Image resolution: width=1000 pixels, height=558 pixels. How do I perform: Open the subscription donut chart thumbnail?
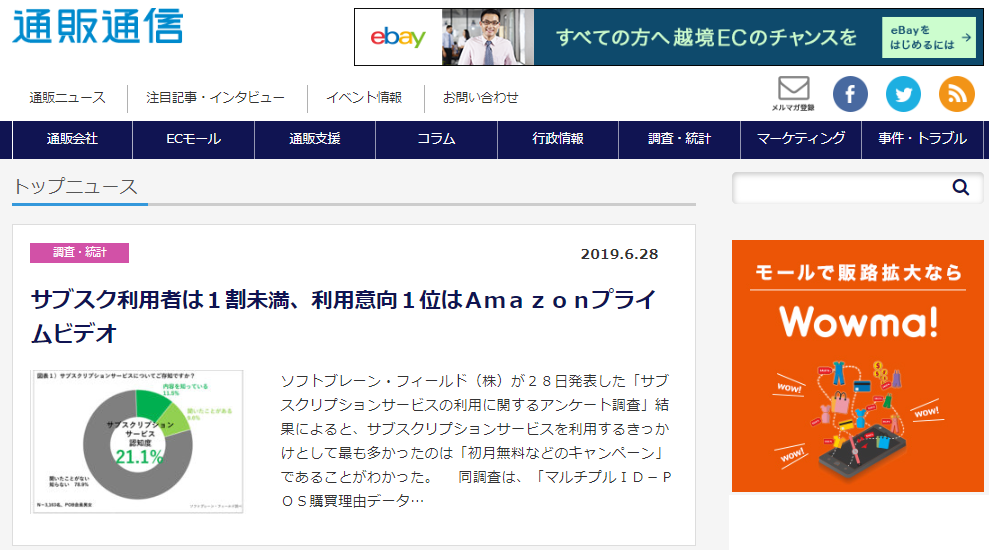[x=136, y=441]
